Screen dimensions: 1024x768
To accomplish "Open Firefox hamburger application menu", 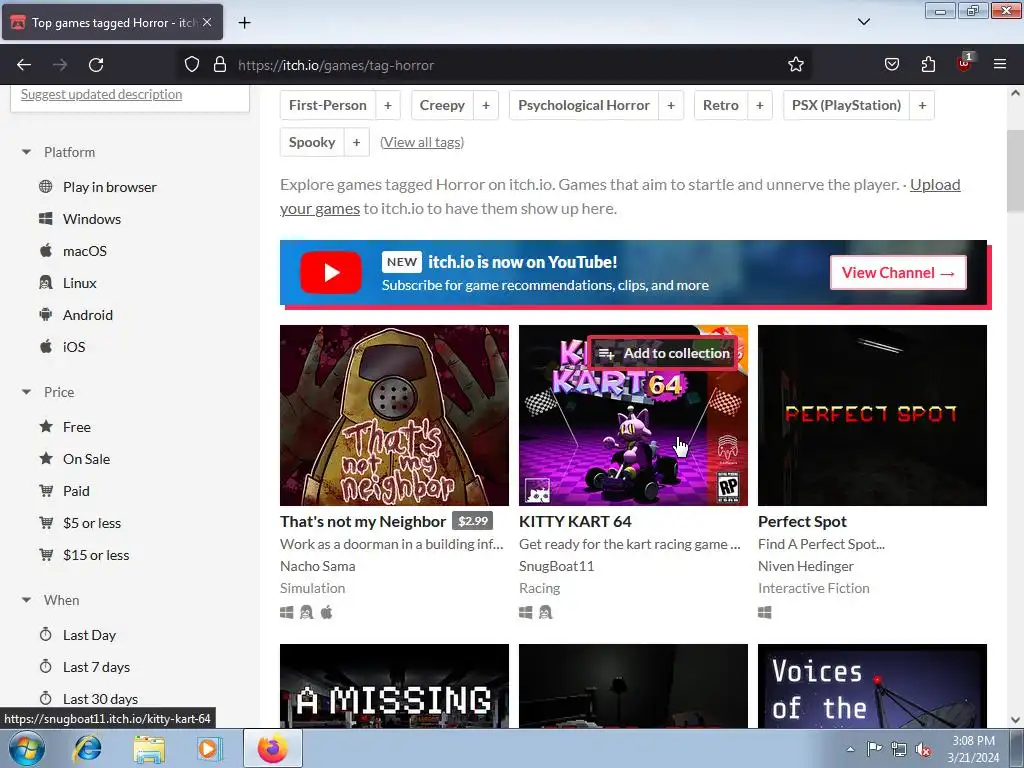I will [1000, 64].
